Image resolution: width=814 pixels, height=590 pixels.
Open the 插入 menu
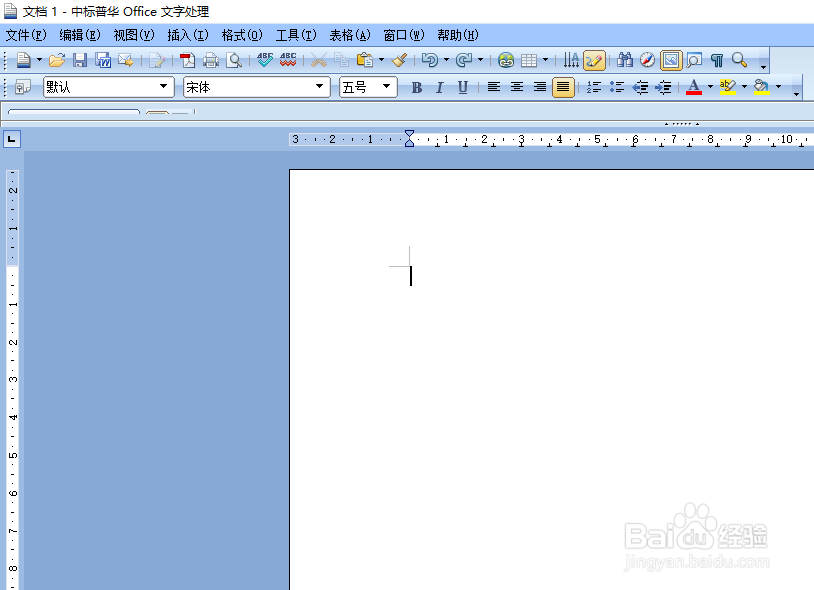tap(186, 34)
